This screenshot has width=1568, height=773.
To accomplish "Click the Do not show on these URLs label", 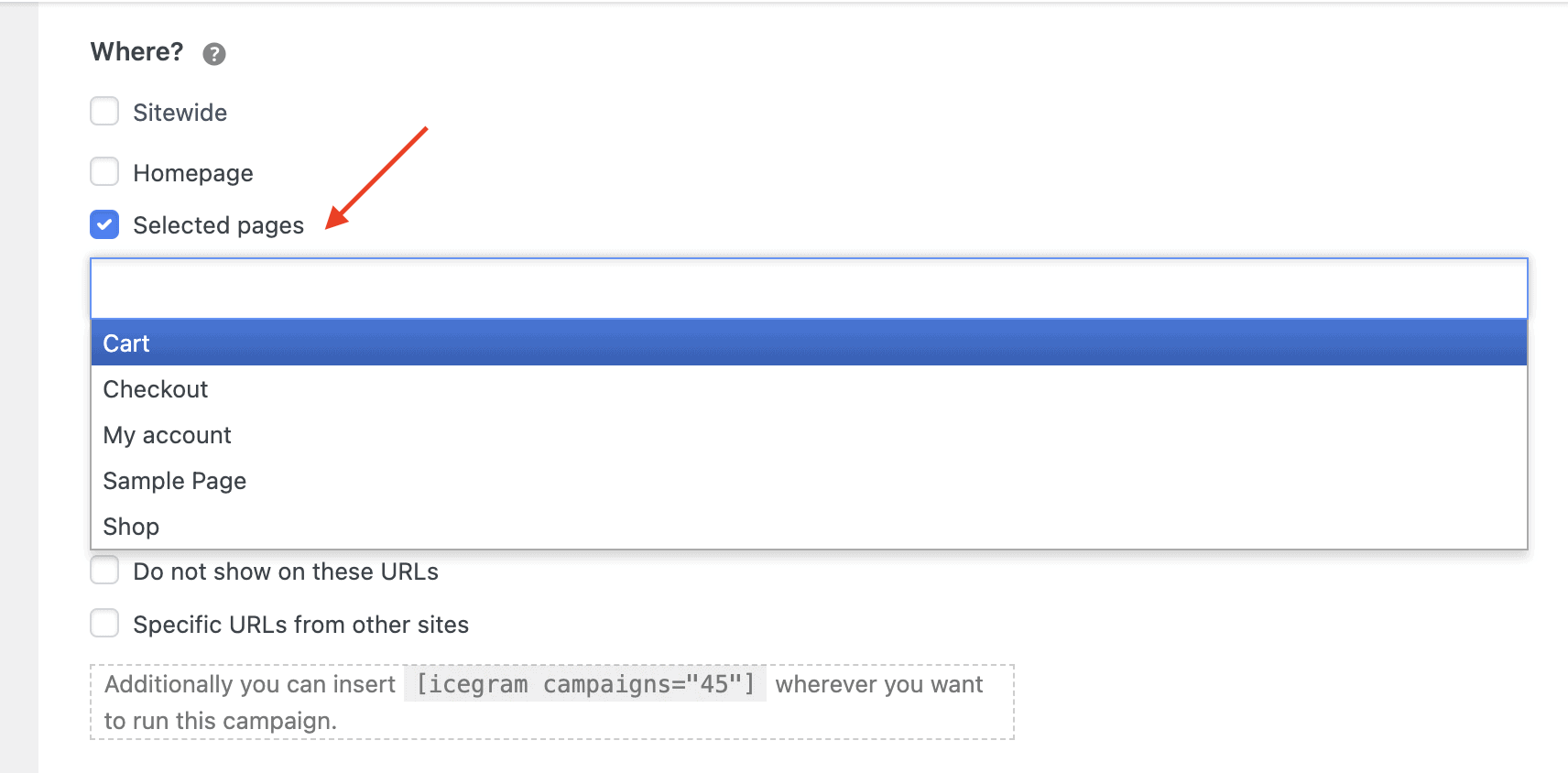I will coord(286,572).
